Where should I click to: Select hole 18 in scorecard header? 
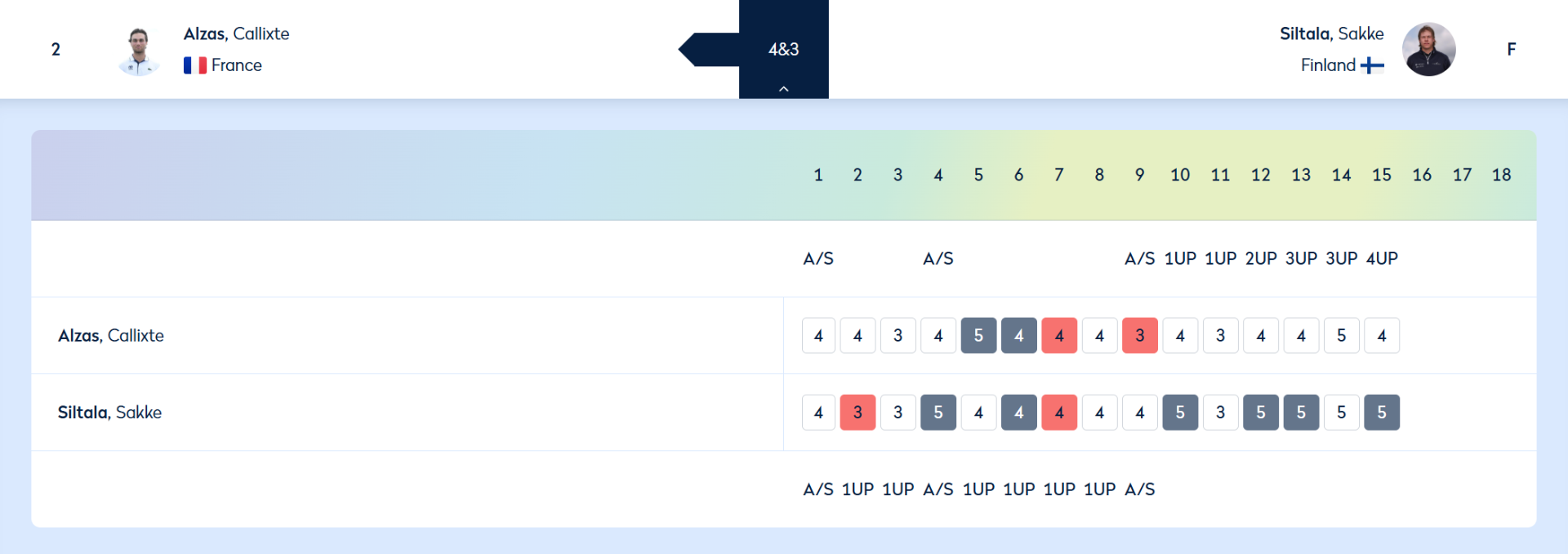pyautogui.click(x=1501, y=175)
